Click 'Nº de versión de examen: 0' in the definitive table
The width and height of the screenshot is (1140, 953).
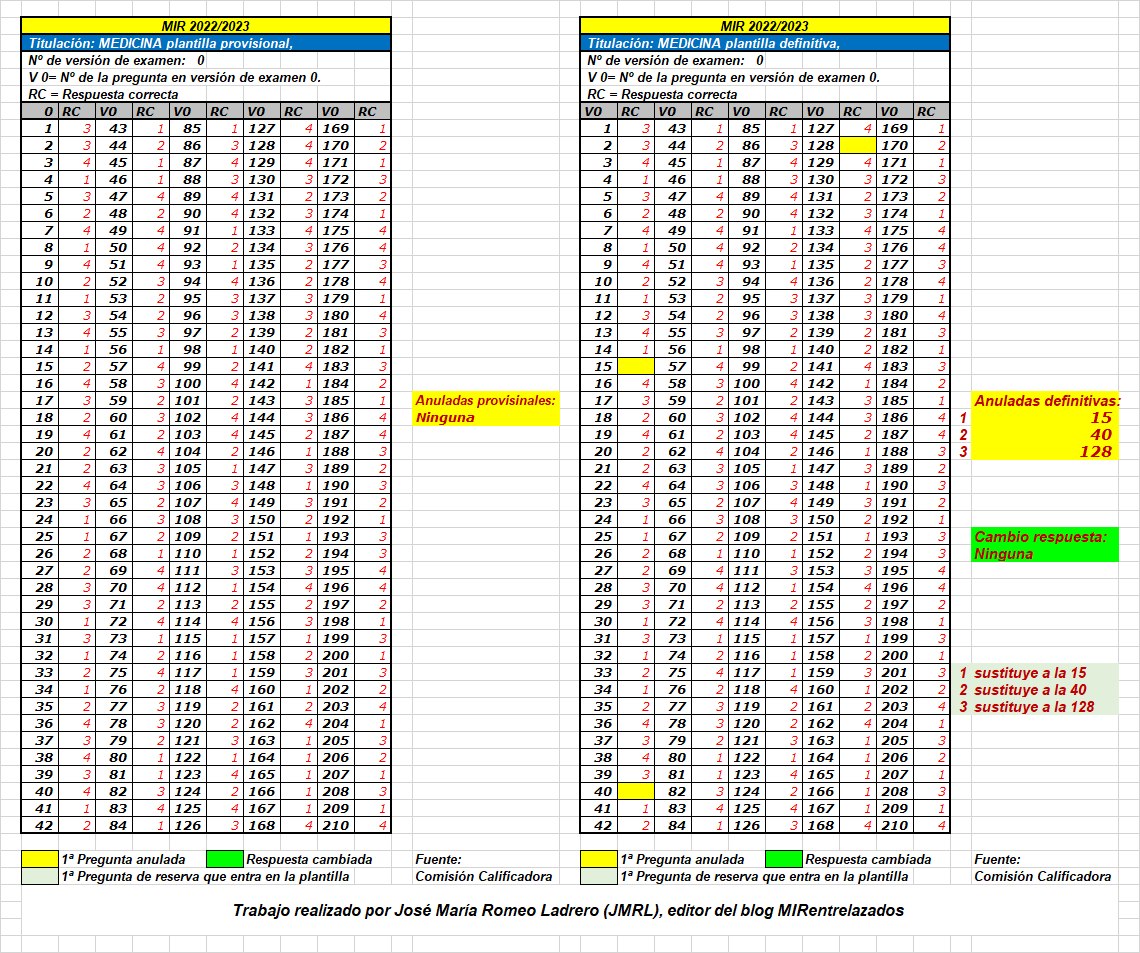click(x=675, y=60)
